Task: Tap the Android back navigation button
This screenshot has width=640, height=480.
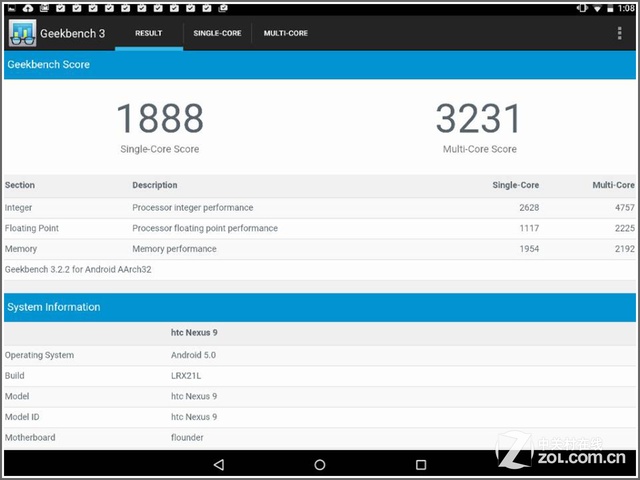Action: coord(219,464)
